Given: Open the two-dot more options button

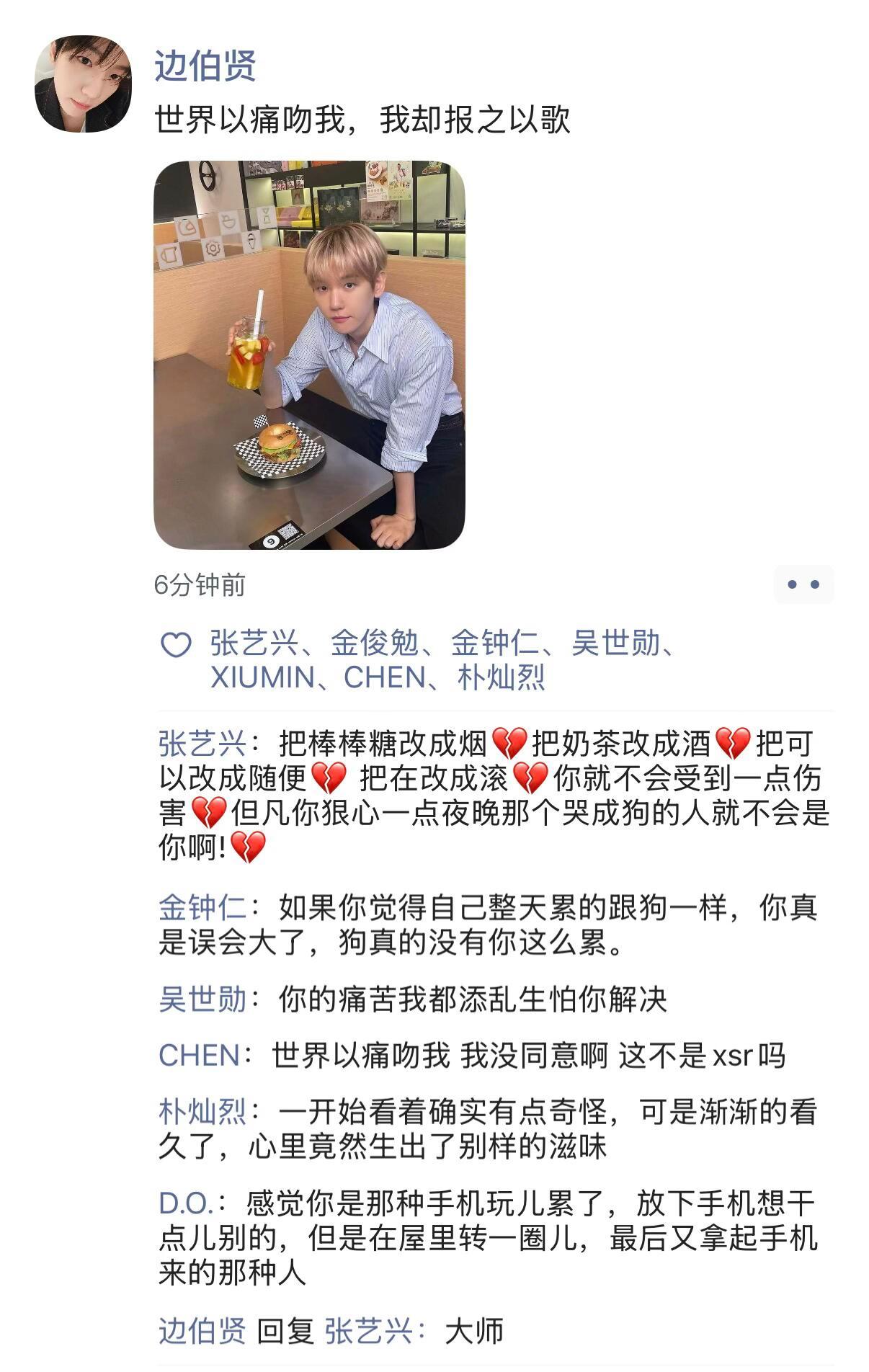Looking at the screenshot, I should coord(803,584).
